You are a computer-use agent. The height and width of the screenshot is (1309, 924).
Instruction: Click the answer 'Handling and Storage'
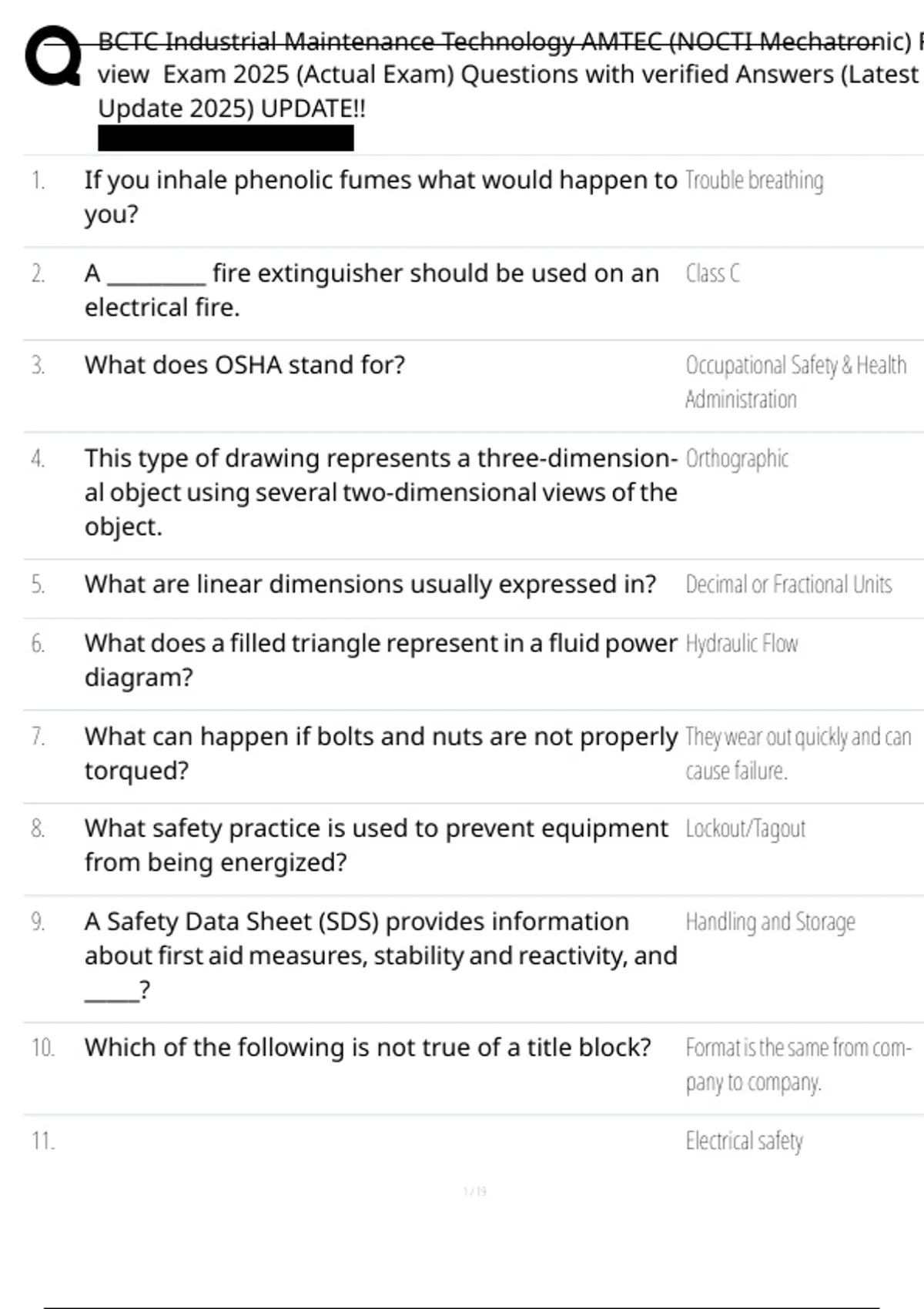coord(770,922)
